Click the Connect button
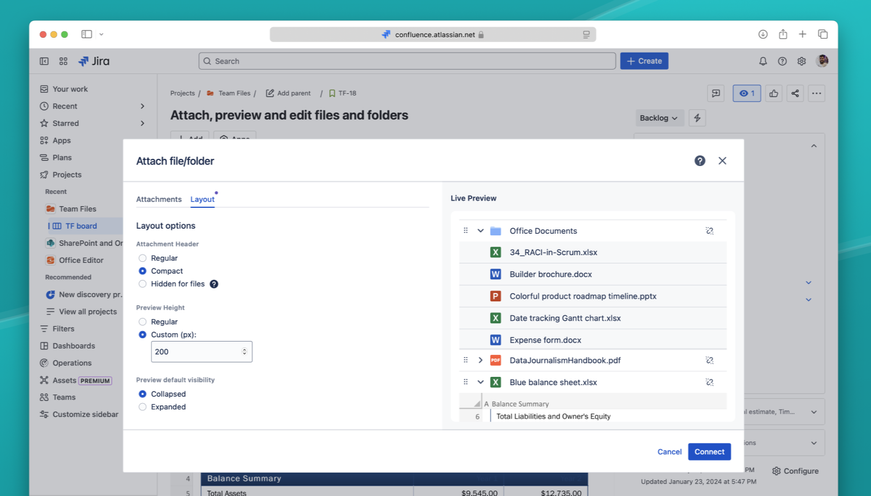The image size is (871, 496). pos(709,452)
